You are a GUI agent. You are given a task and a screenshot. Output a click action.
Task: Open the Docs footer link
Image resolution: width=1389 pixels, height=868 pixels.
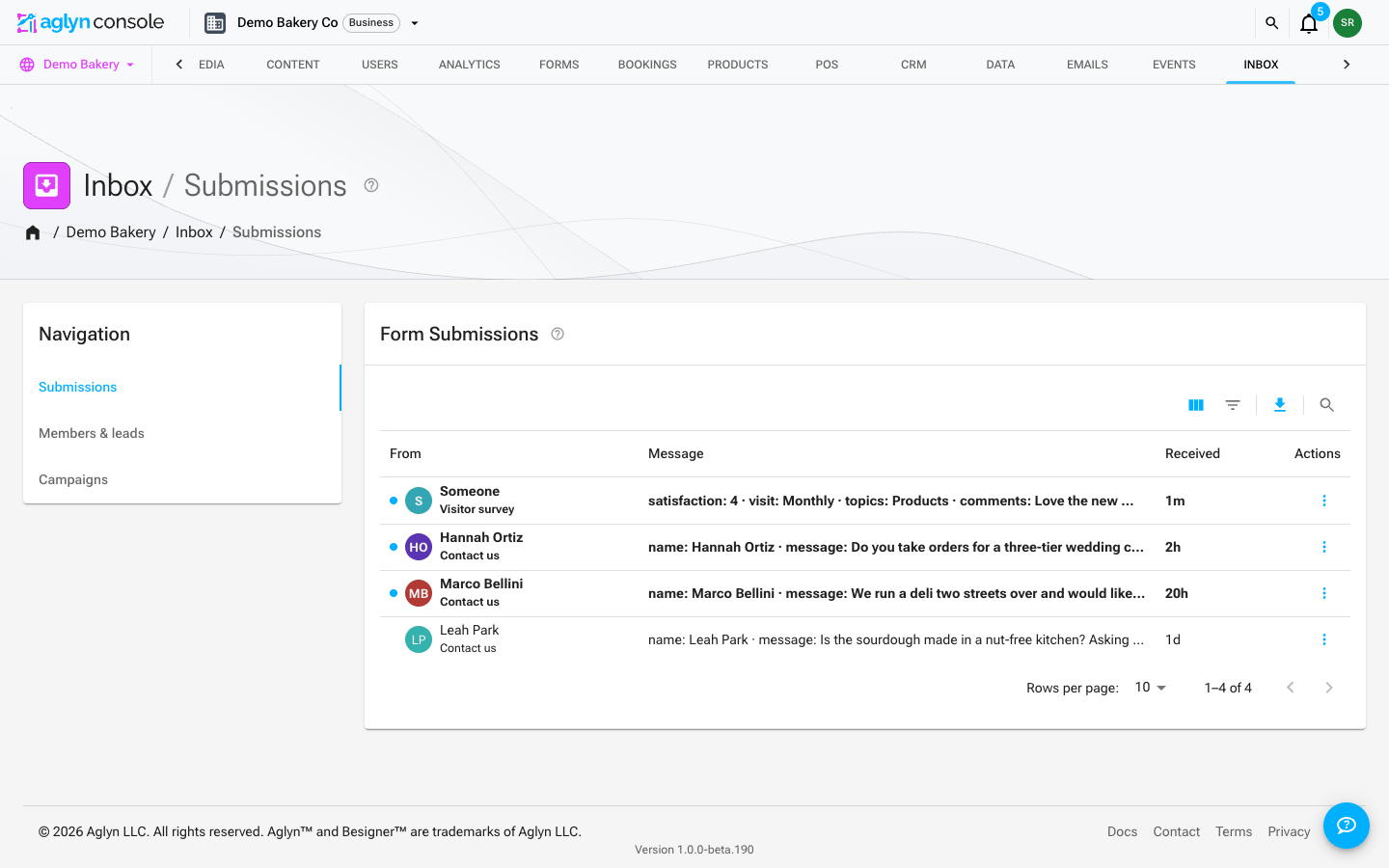1122,831
